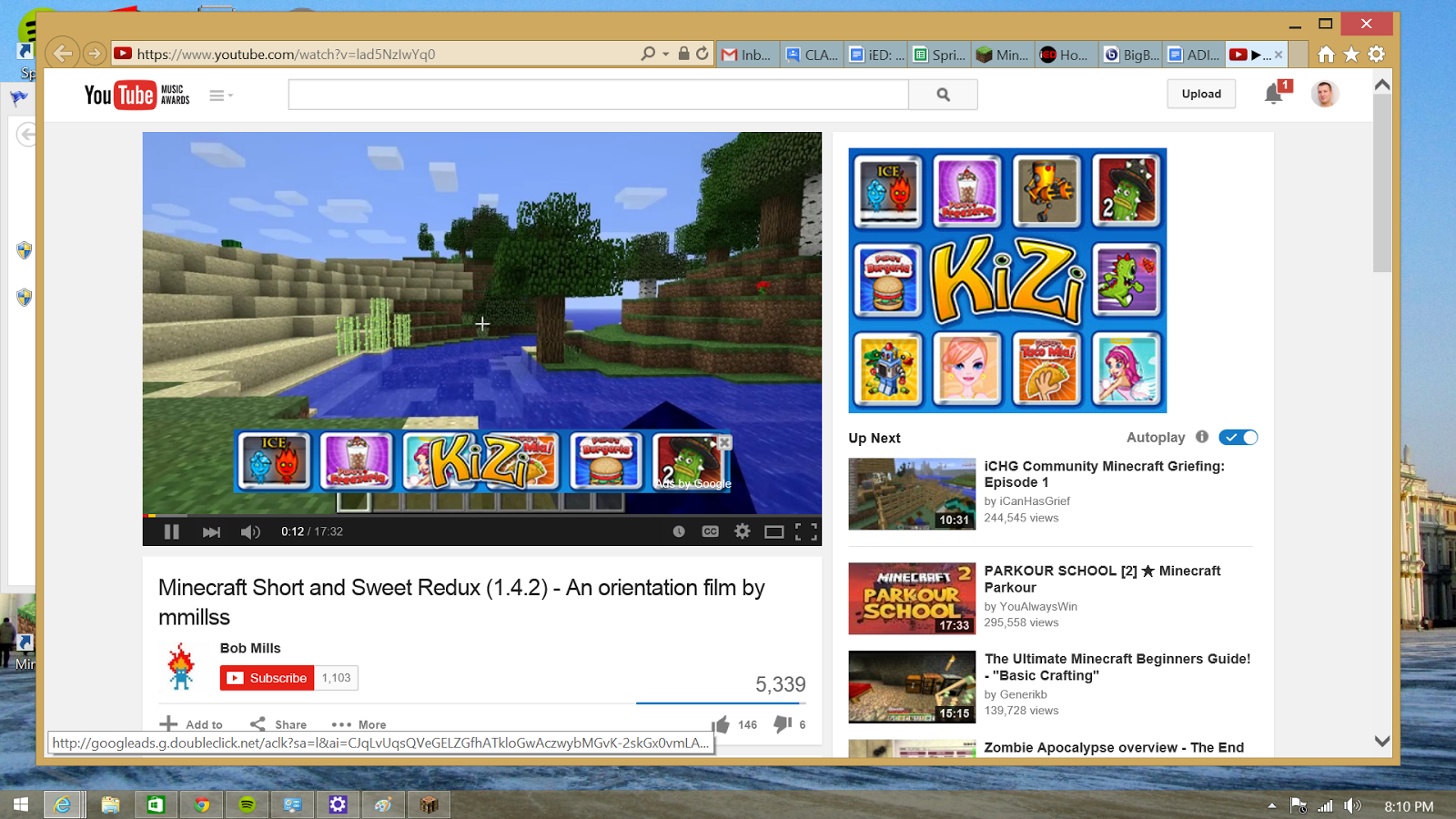Give the video a thumbs up
The image size is (1456, 819).
pos(722,723)
